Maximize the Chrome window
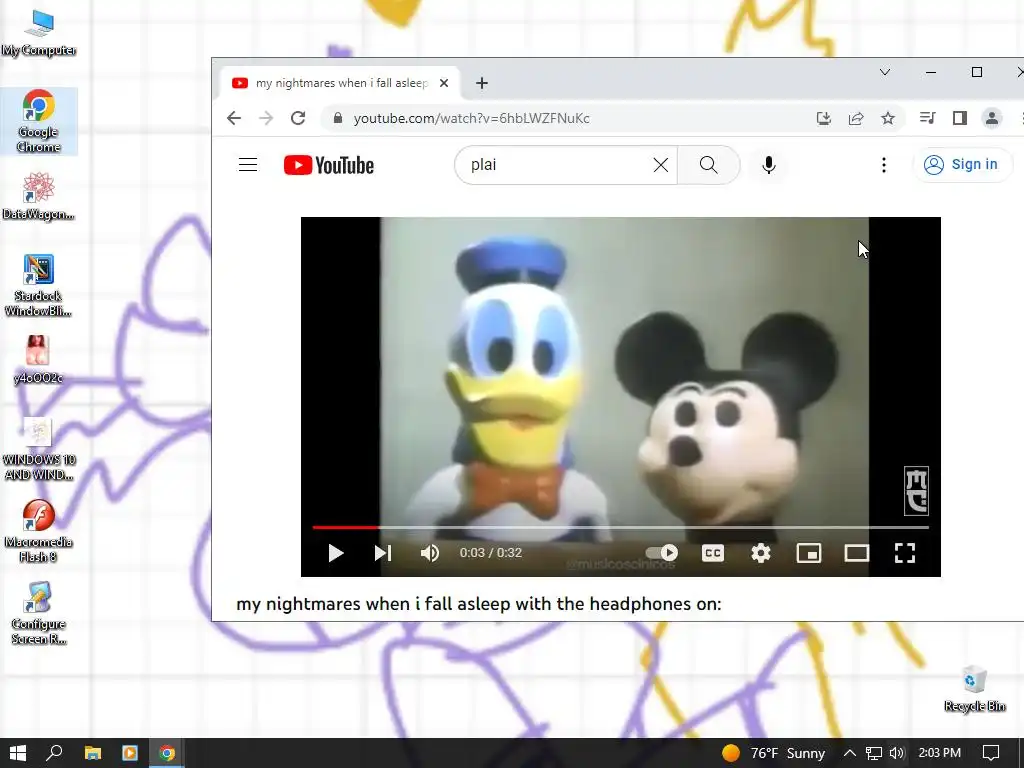The image size is (1024, 768). click(x=977, y=72)
